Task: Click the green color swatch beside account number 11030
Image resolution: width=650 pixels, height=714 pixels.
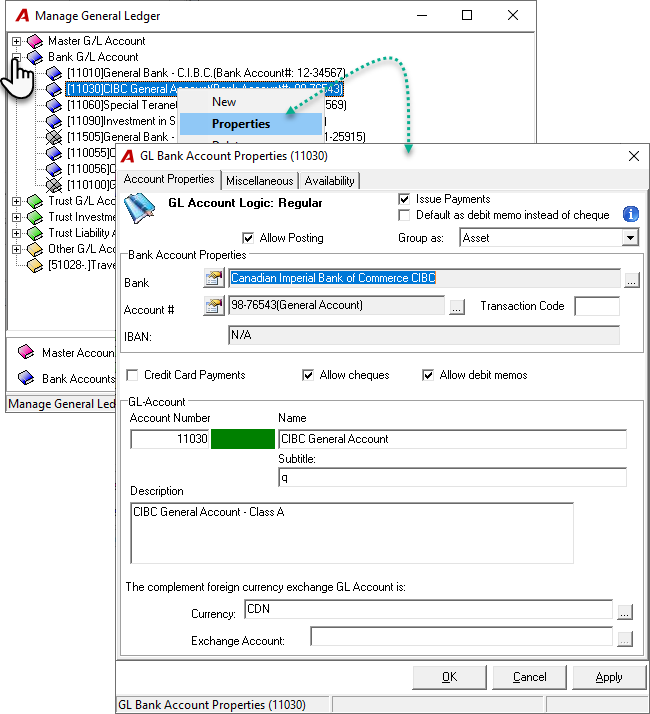Action: click(243, 439)
